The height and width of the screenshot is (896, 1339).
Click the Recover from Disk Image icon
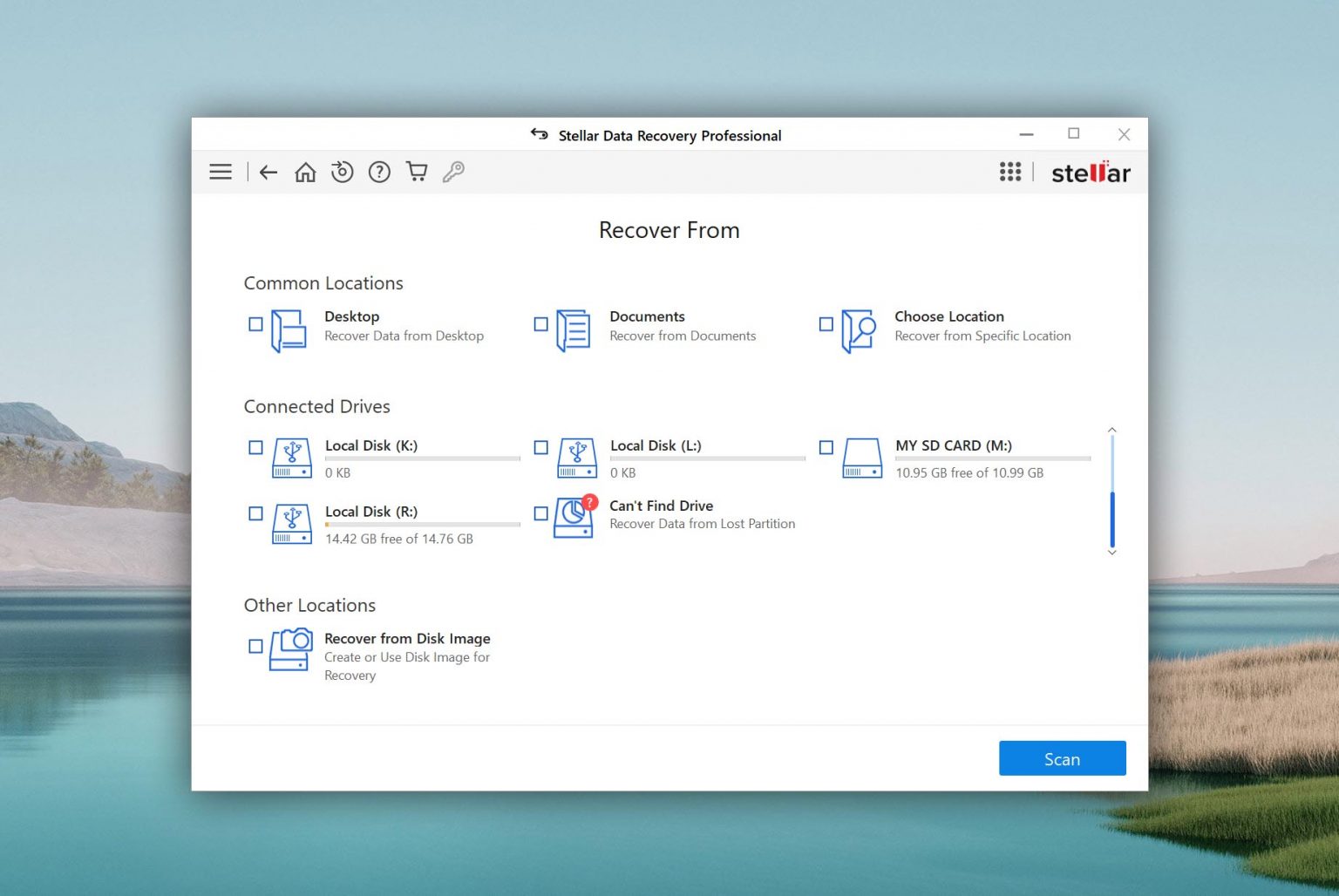point(291,649)
